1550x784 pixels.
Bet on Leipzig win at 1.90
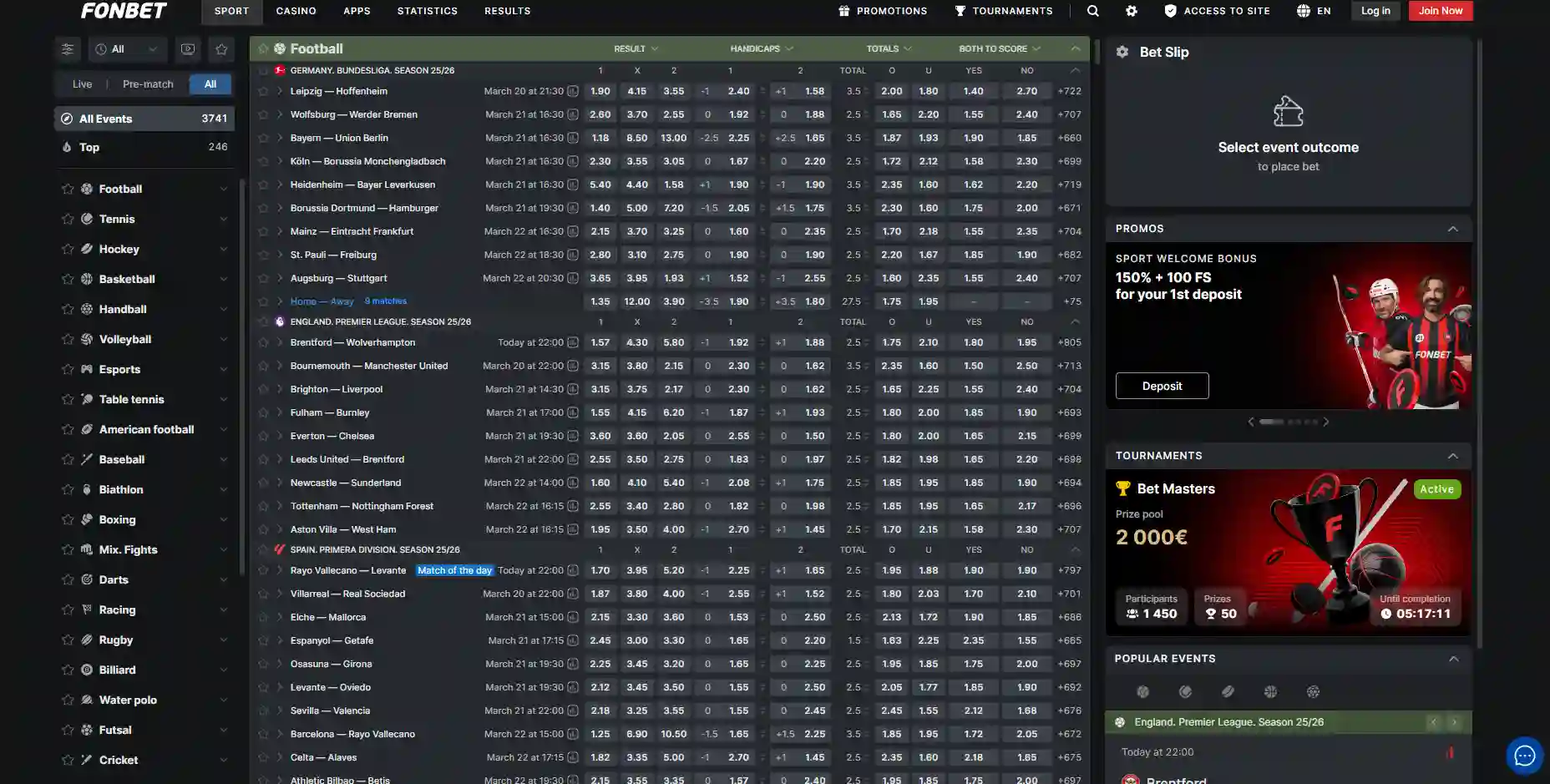pyautogui.click(x=600, y=91)
